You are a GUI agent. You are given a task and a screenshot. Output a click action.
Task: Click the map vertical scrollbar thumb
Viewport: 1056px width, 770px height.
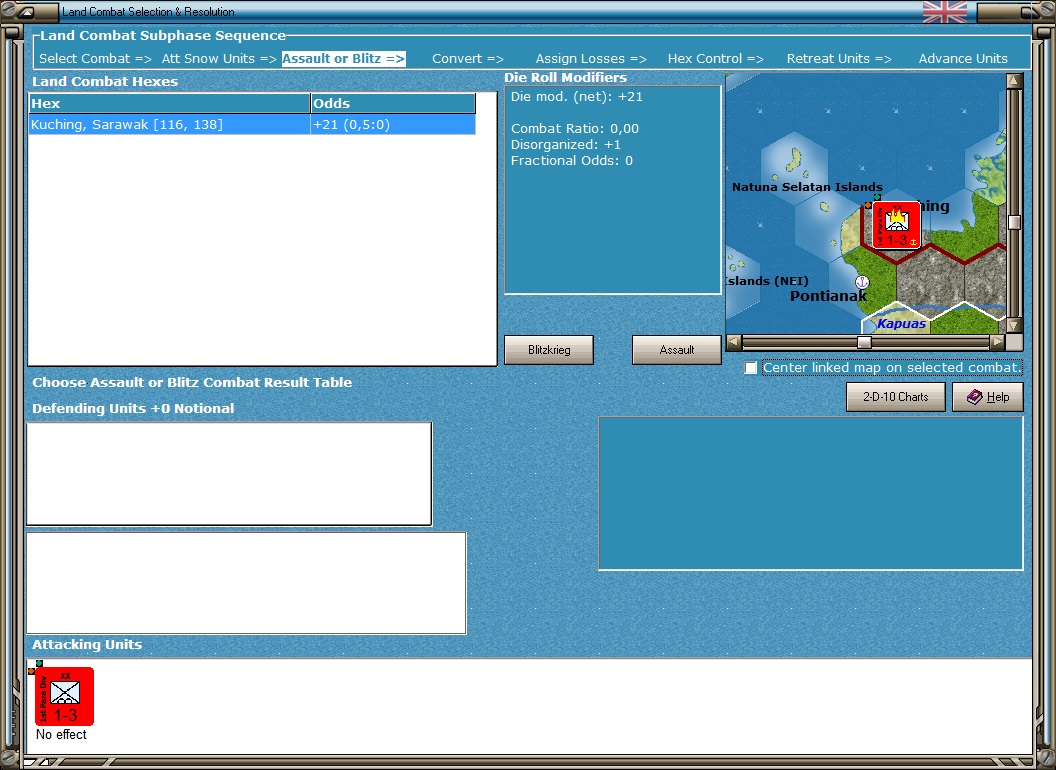pos(1014,222)
